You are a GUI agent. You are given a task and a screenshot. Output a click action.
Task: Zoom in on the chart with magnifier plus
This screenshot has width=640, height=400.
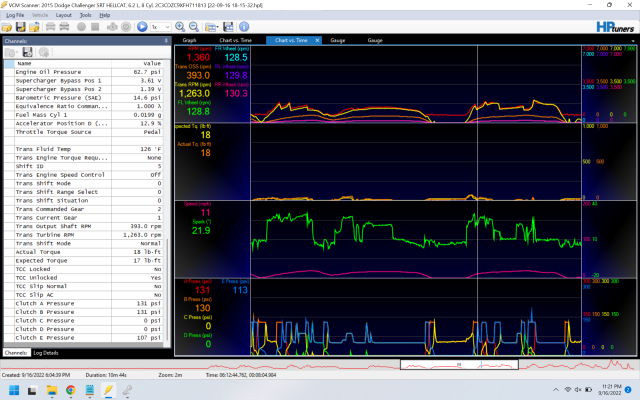click(180, 27)
